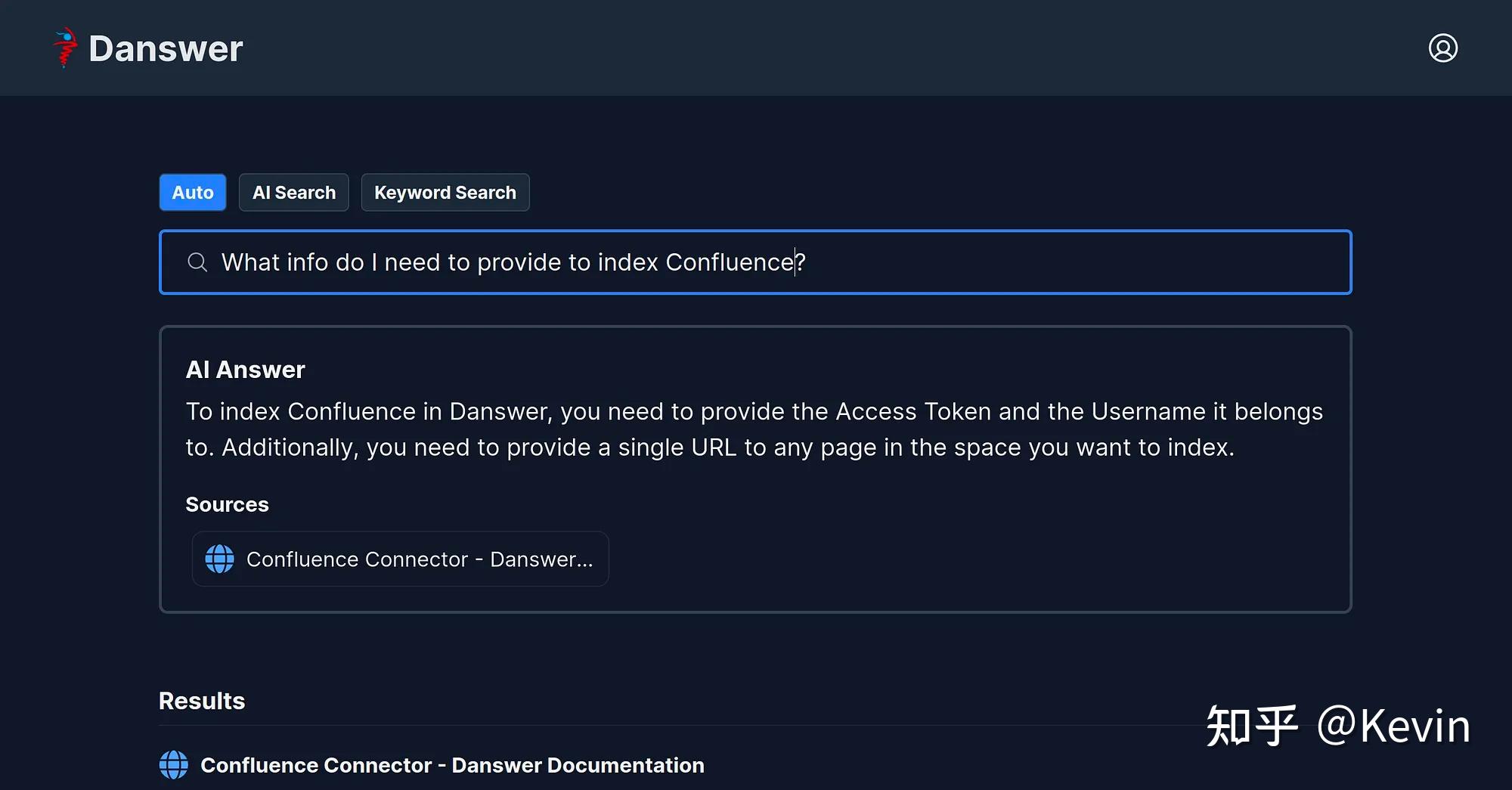The image size is (1512, 790).
Task: Click the @Kevin watermark text
Action: [1393, 726]
